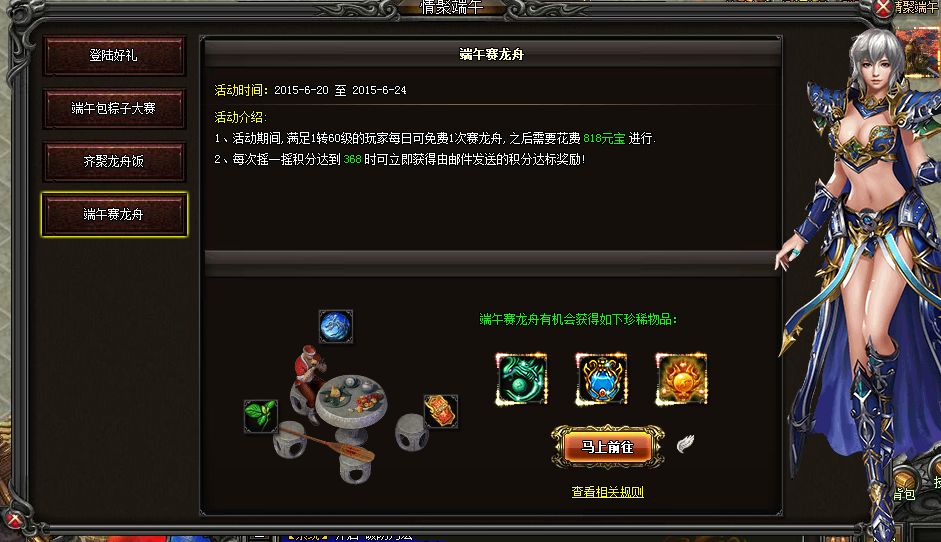Click the red X at bottom-left corner
This screenshot has height=542, width=941.
tap(14, 520)
